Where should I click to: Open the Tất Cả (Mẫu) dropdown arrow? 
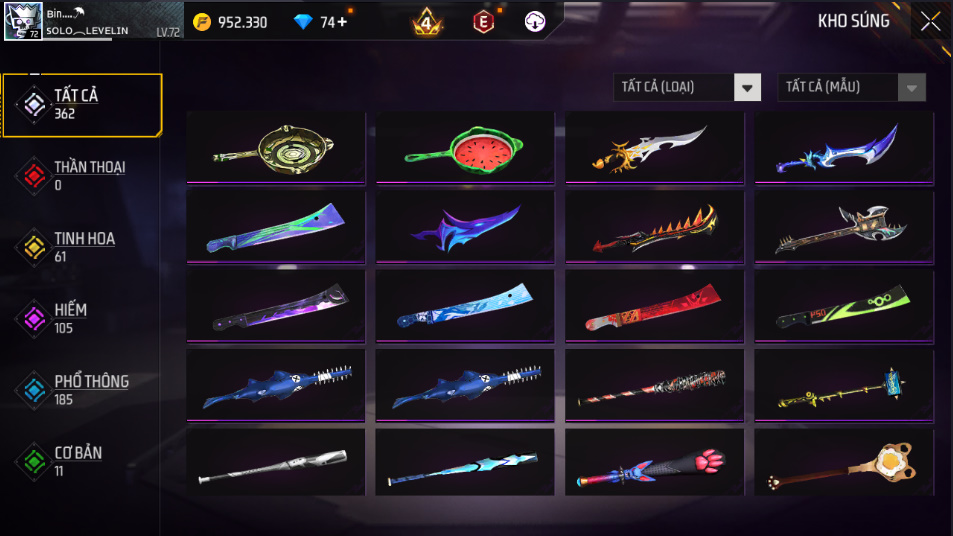tap(912, 88)
